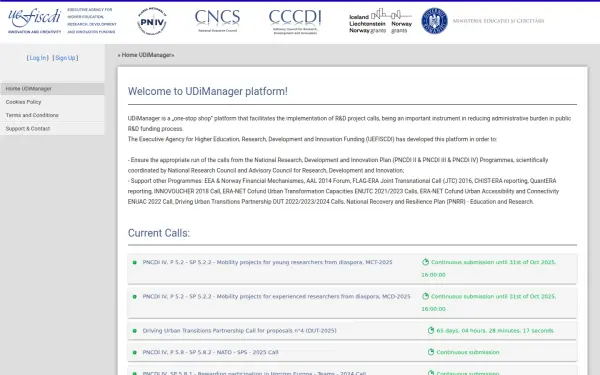Click the PN IV circular logo

click(x=152, y=21)
